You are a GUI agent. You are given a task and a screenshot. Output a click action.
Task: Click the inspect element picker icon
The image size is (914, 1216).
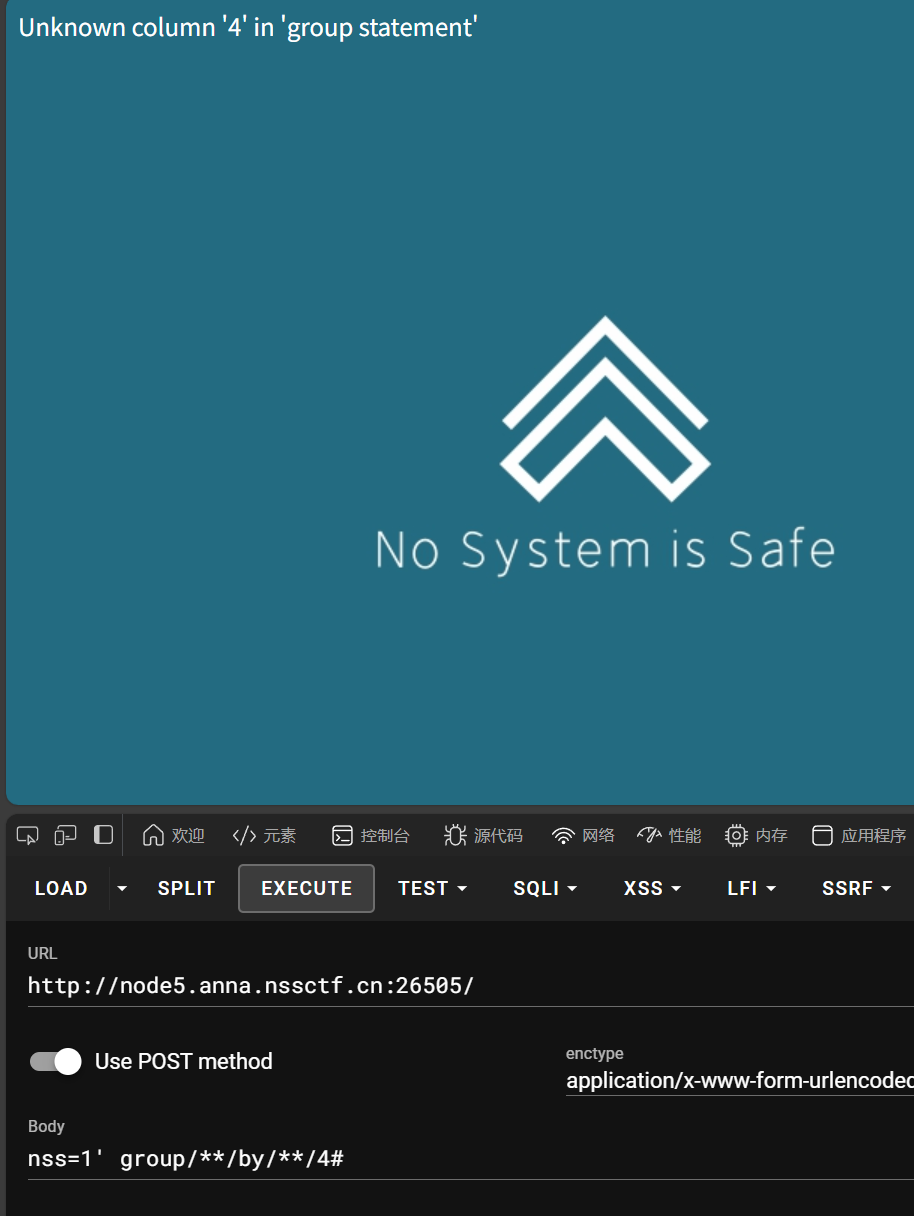(x=27, y=835)
